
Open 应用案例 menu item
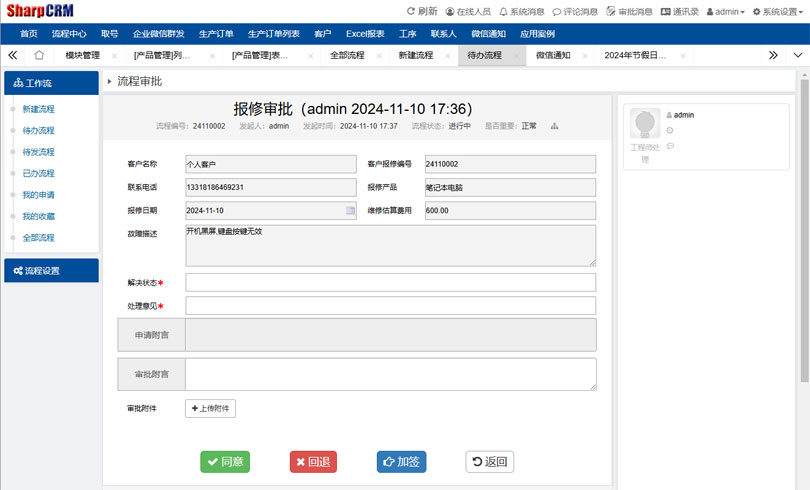point(537,34)
